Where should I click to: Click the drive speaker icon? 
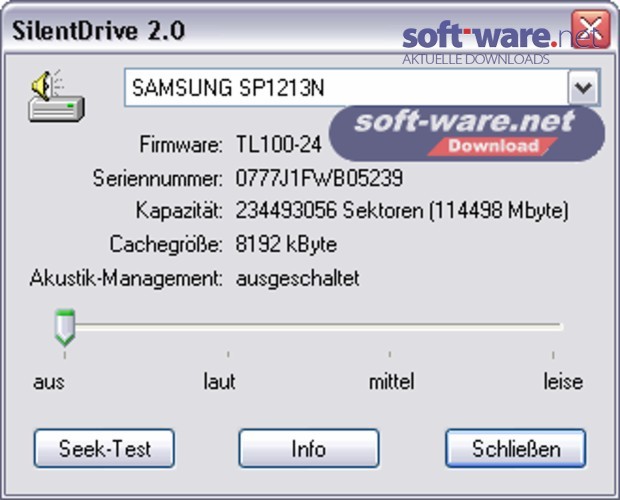56,96
